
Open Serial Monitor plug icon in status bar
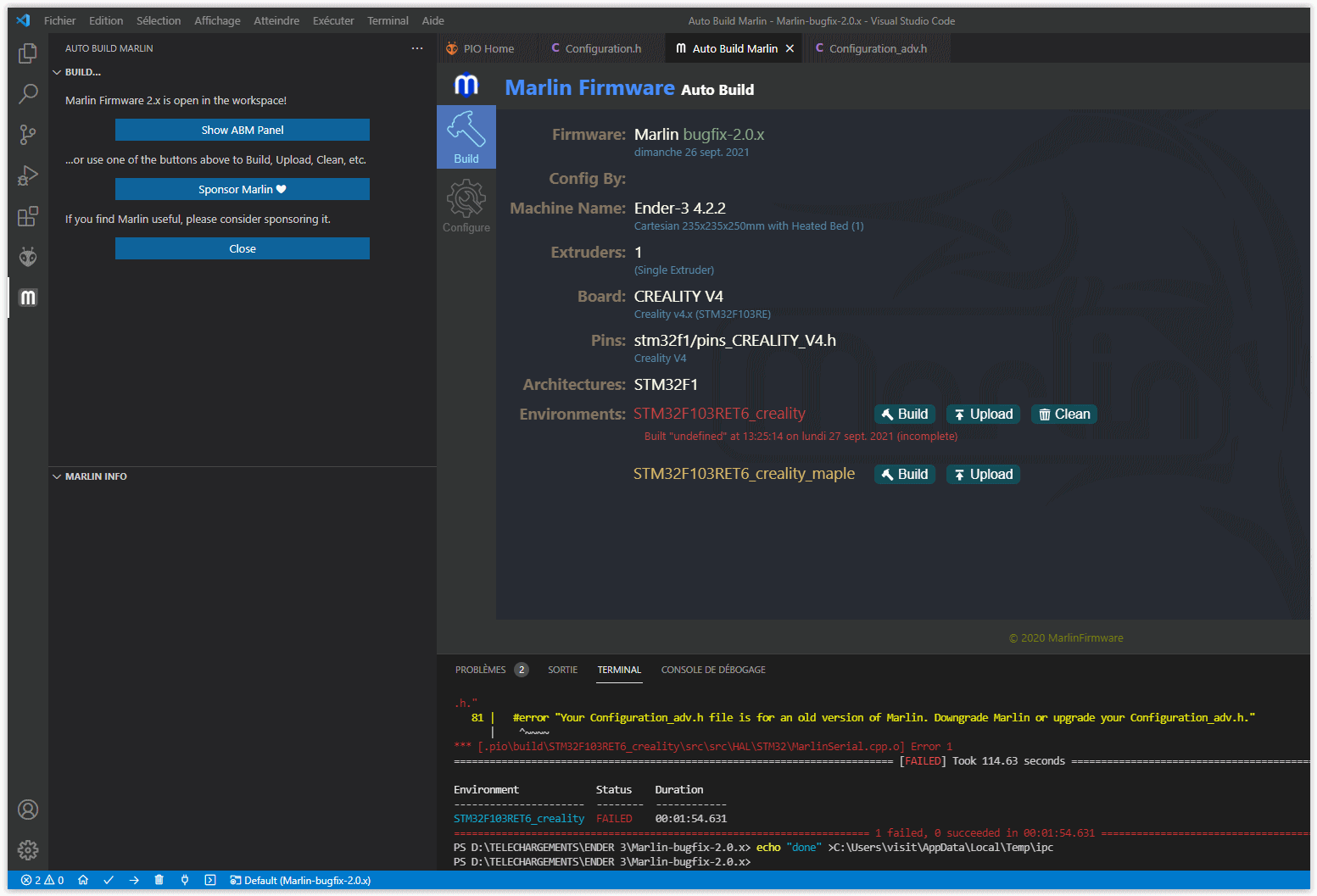click(x=185, y=880)
